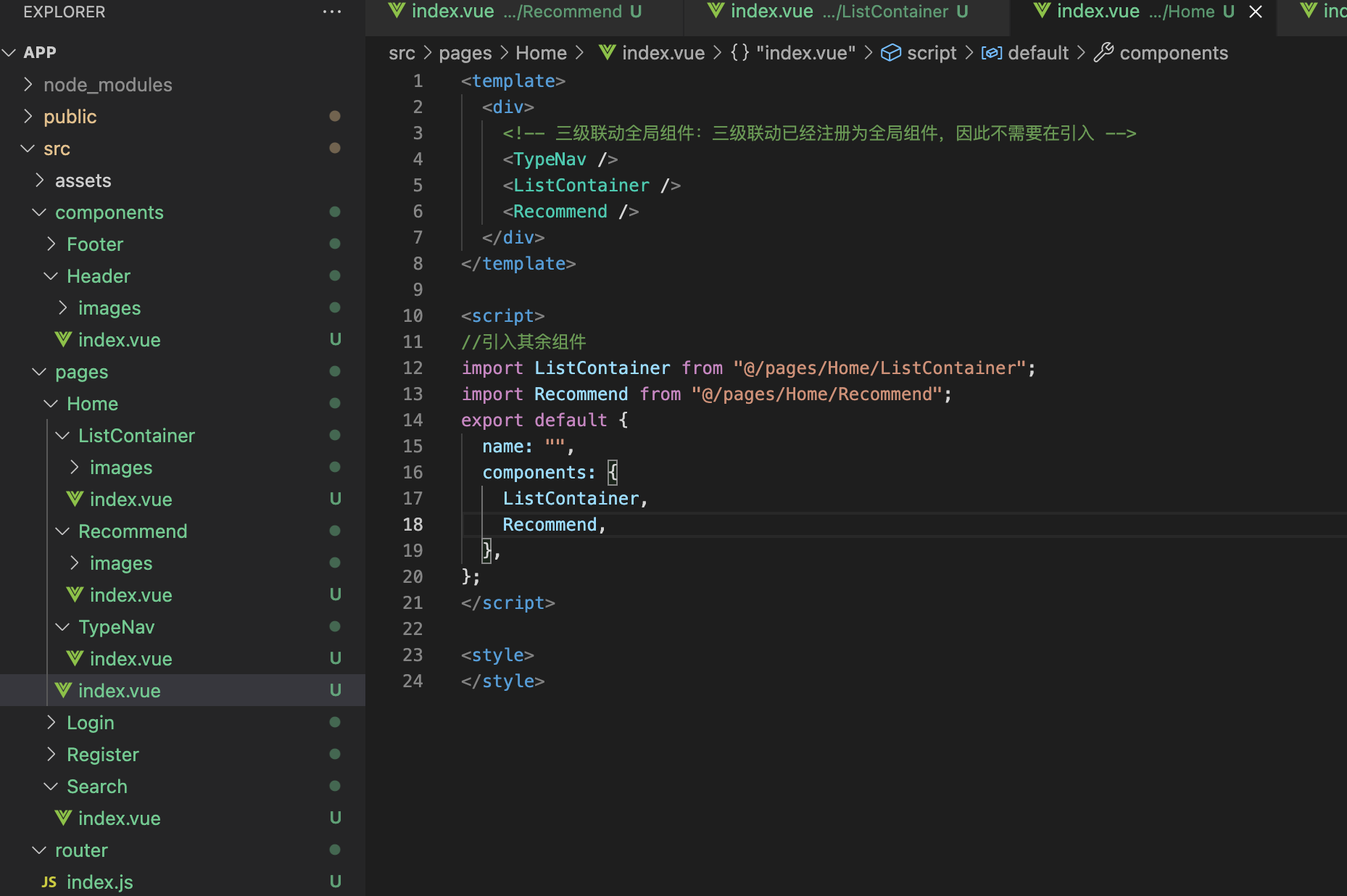1347x896 pixels.
Task: Open index.vue under the TypeNav folder
Action: 130,658
